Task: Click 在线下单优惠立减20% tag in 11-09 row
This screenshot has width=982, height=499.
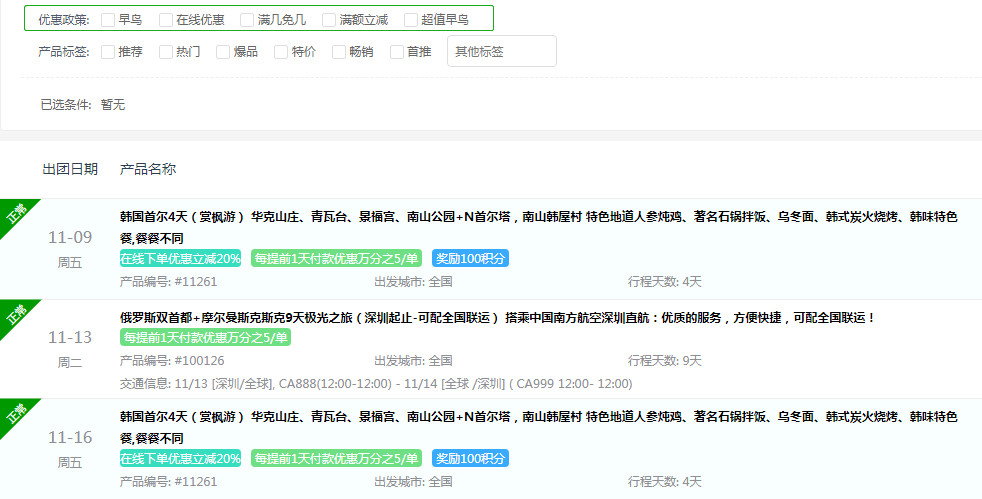Action: 180,259
